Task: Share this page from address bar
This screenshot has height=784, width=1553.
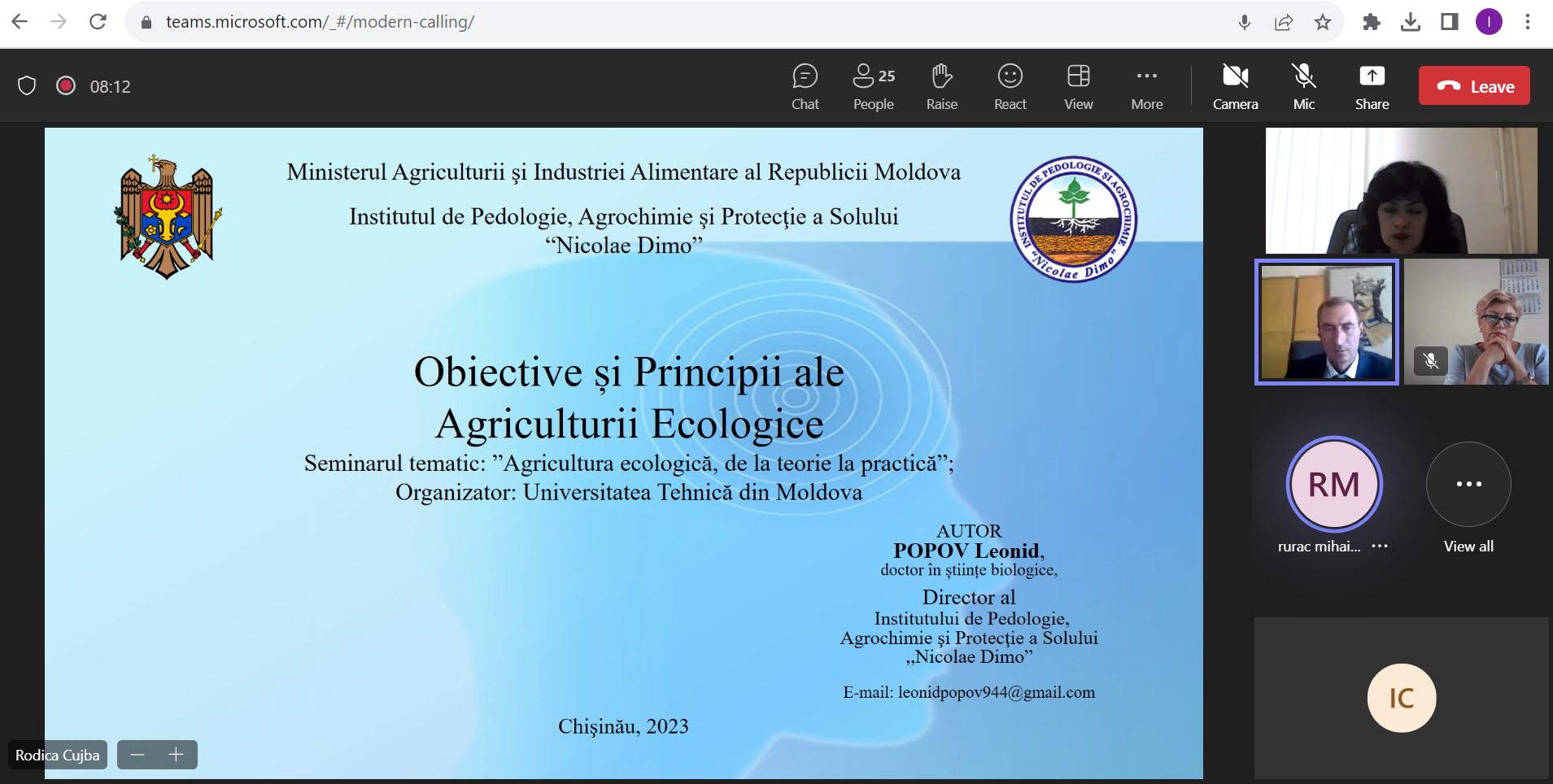Action: click(1284, 22)
